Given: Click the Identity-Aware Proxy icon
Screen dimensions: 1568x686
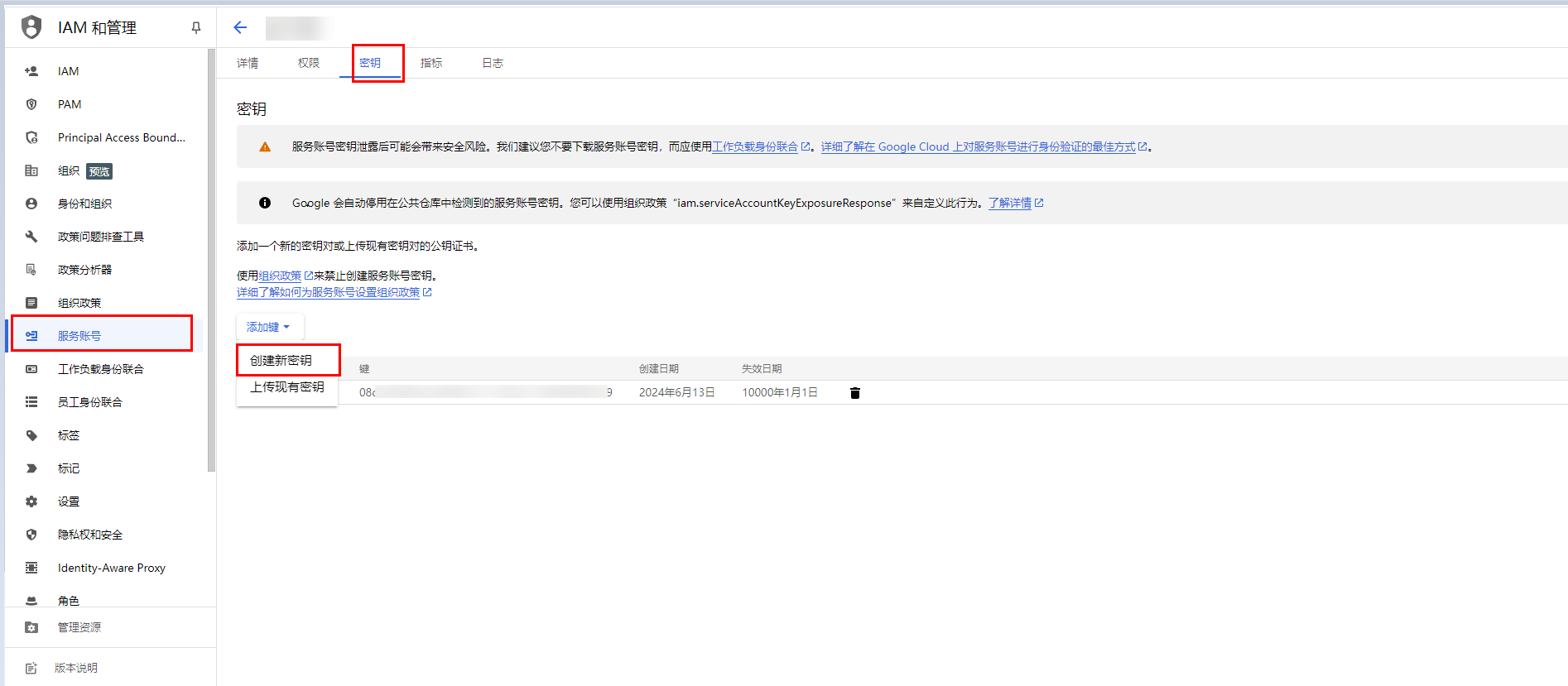Looking at the screenshot, I should point(31,568).
